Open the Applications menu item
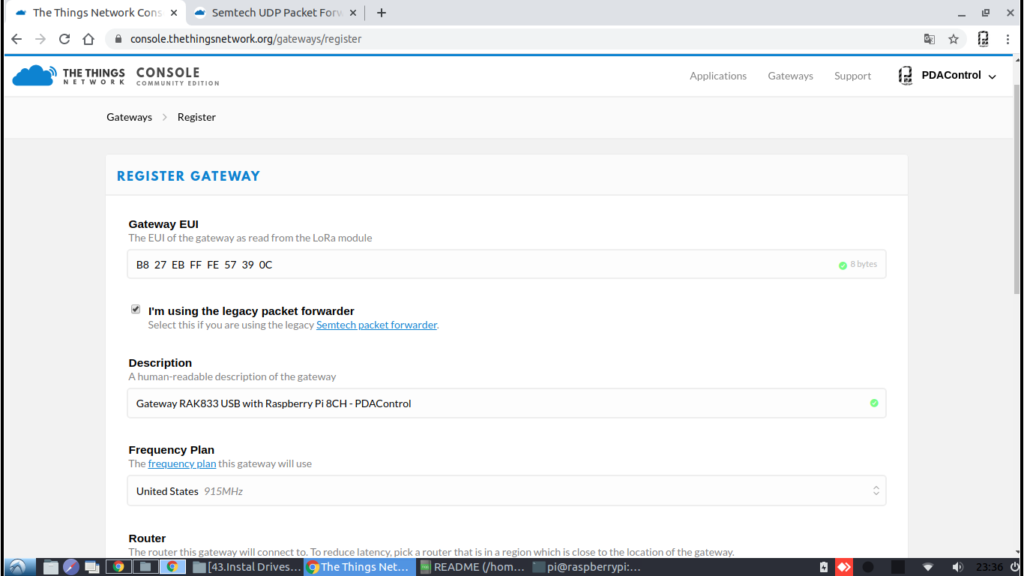The width and height of the screenshot is (1024, 576). coord(718,76)
